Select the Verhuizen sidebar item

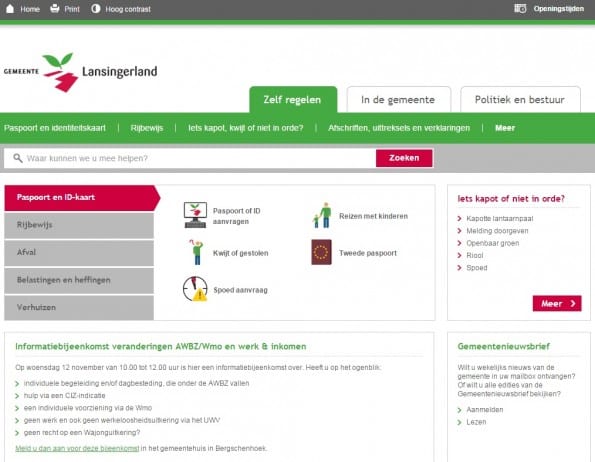[x=79, y=308]
